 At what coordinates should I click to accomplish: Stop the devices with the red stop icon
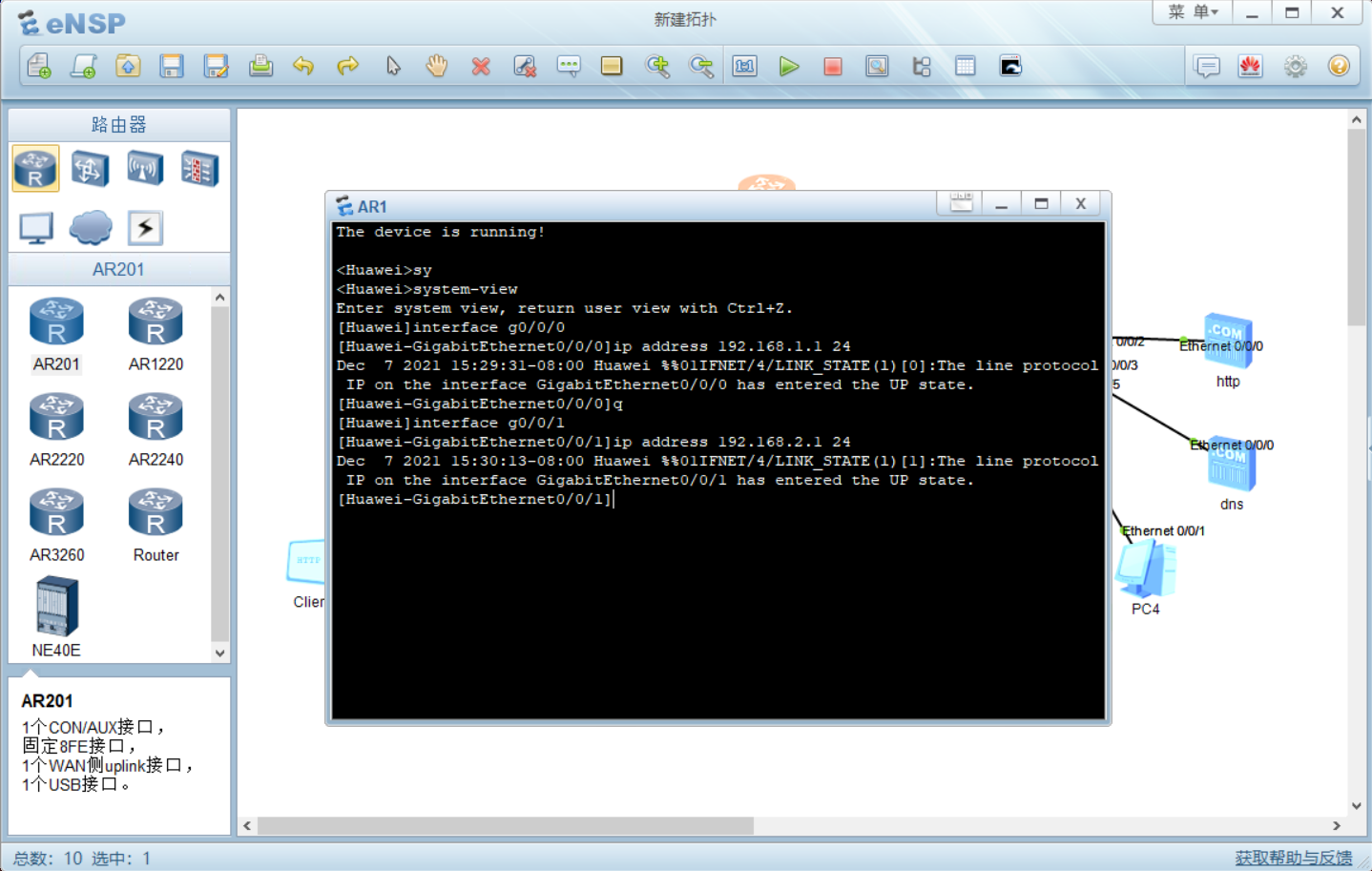click(x=832, y=66)
